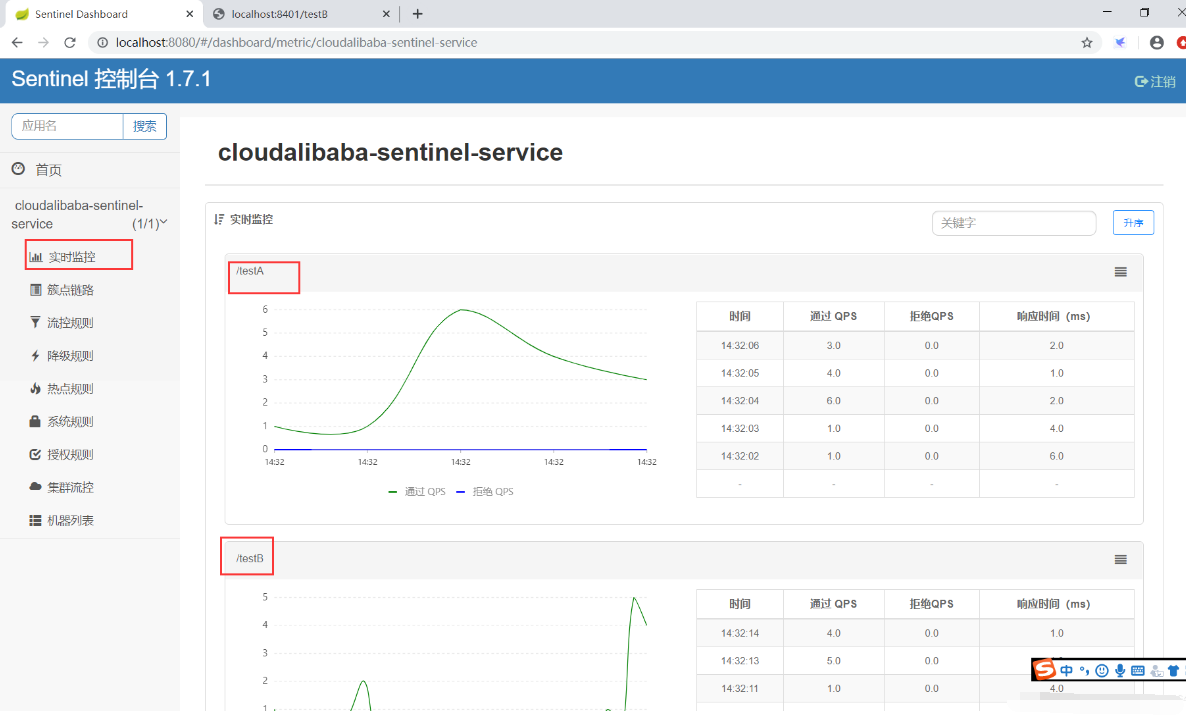The height and width of the screenshot is (715, 1186).
Task: Open 热点规则 hotspot rules page
Action: pos(69,389)
